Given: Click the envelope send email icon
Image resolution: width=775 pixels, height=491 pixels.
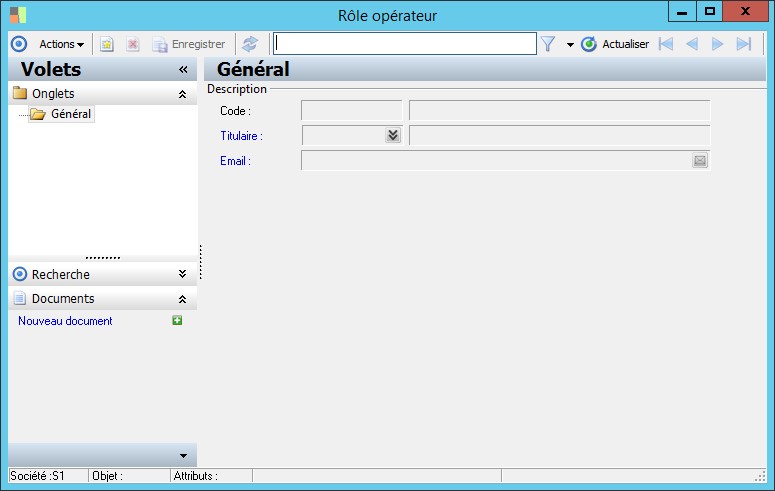Looking at the screenshot, I should [x=700, y=160].
